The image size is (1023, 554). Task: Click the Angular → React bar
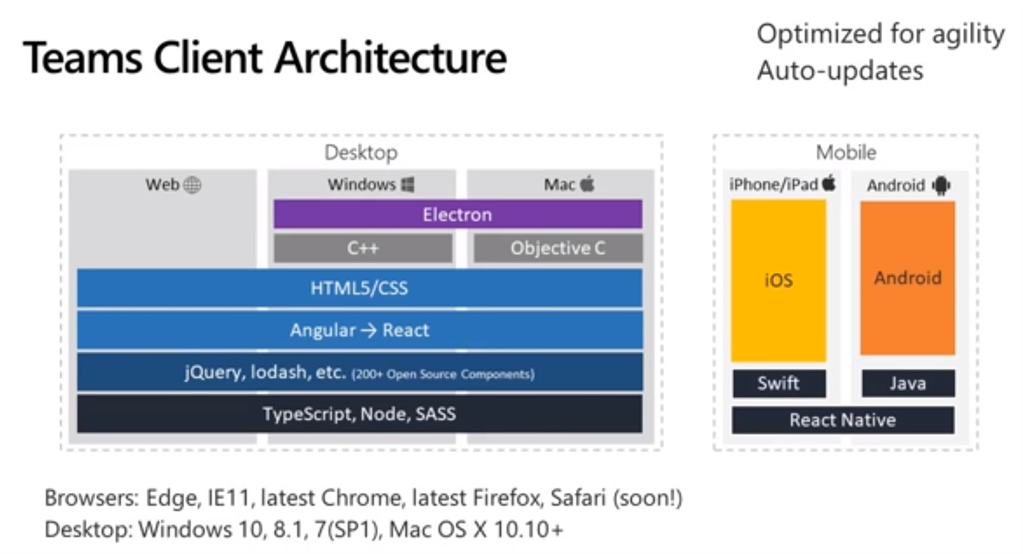click(x=359, y=330)
